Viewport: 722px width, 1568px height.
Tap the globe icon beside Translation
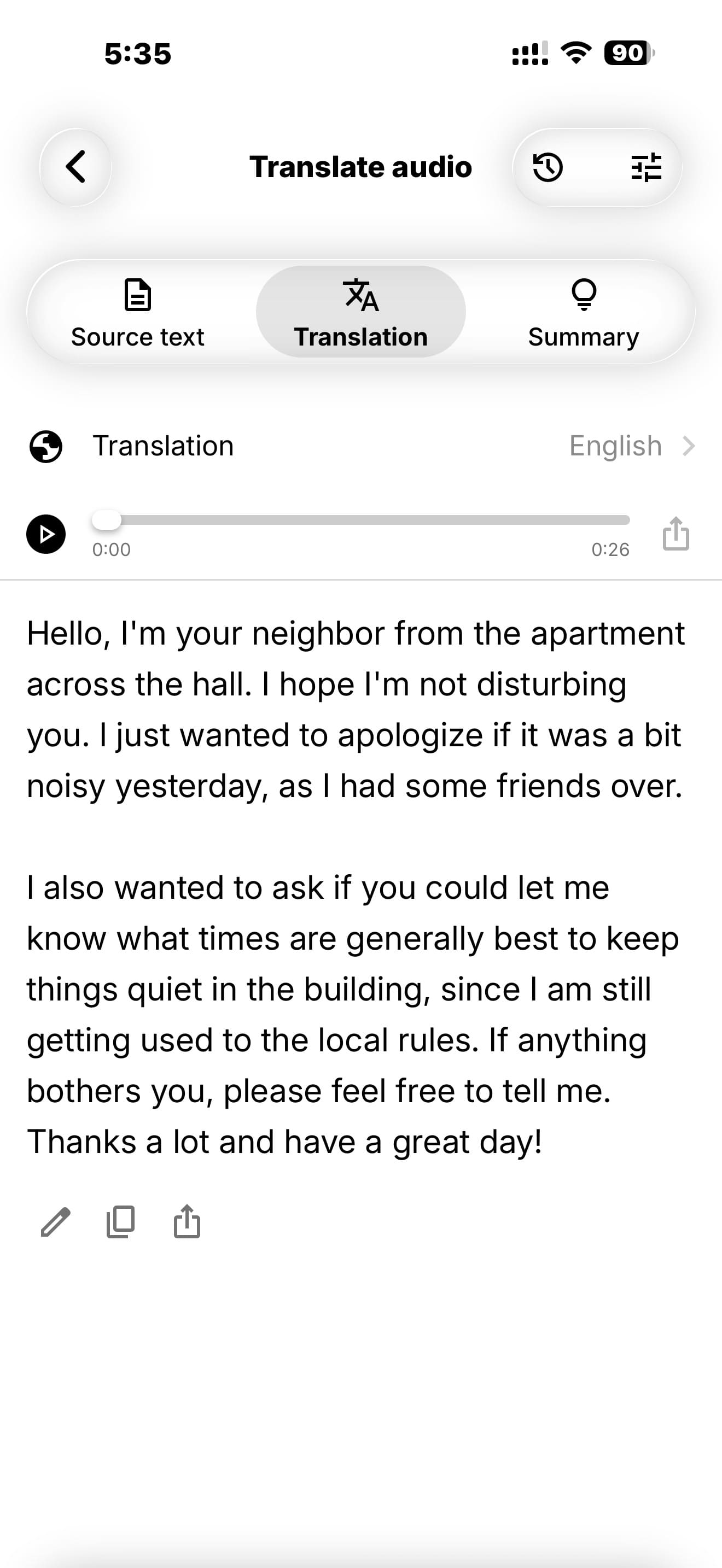pyautogui.click(x=45, y=446)
